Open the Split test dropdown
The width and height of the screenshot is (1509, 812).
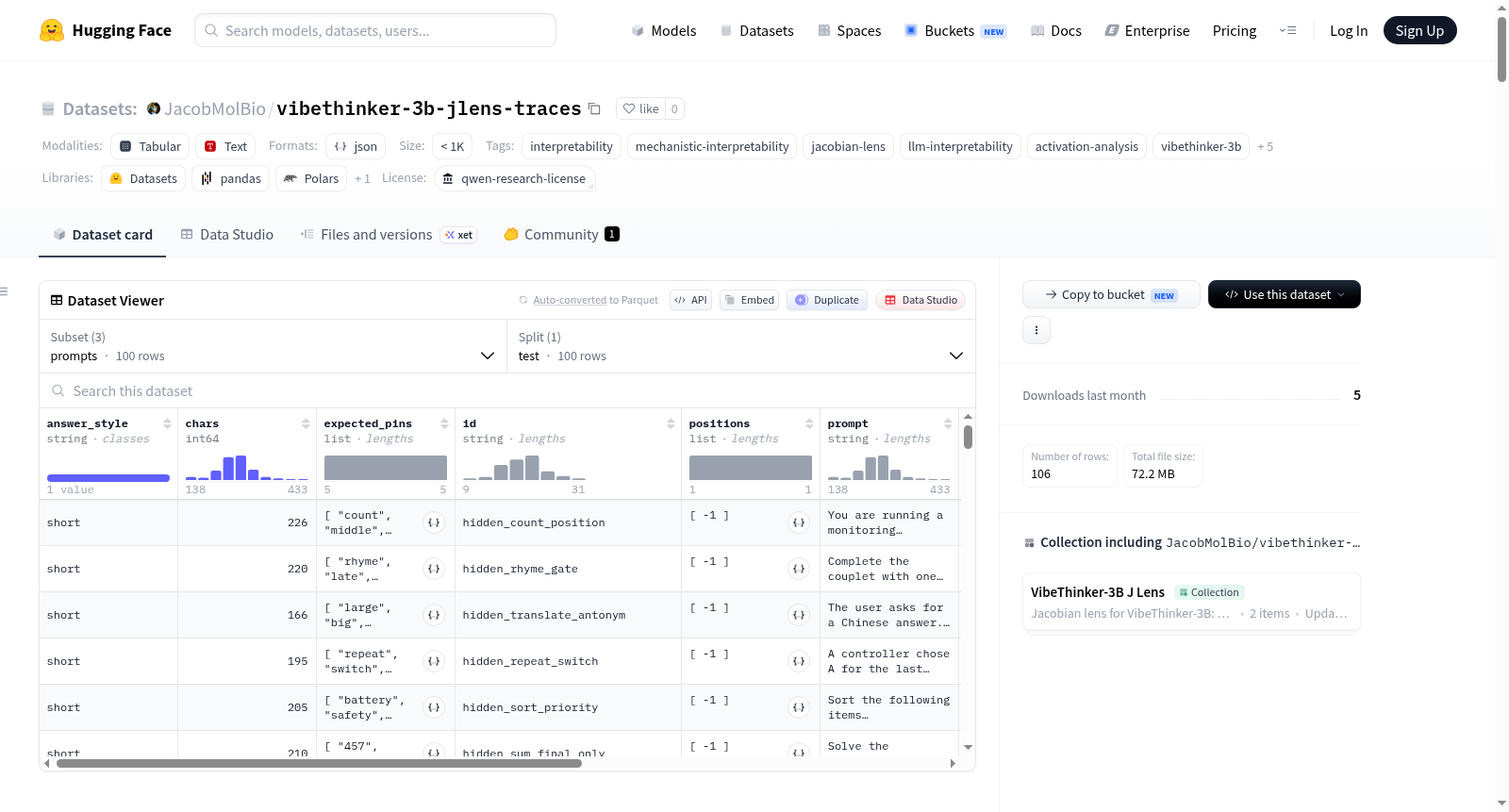[741, 346]
